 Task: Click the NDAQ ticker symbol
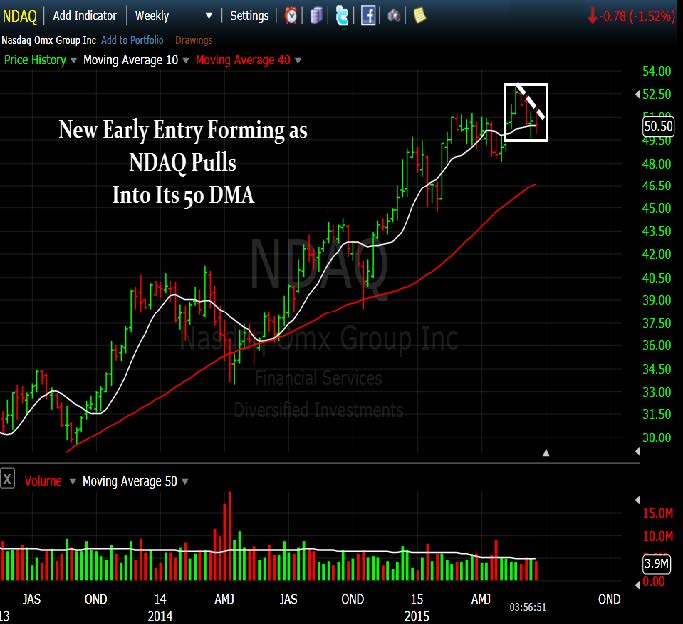[x=20, y=17]
